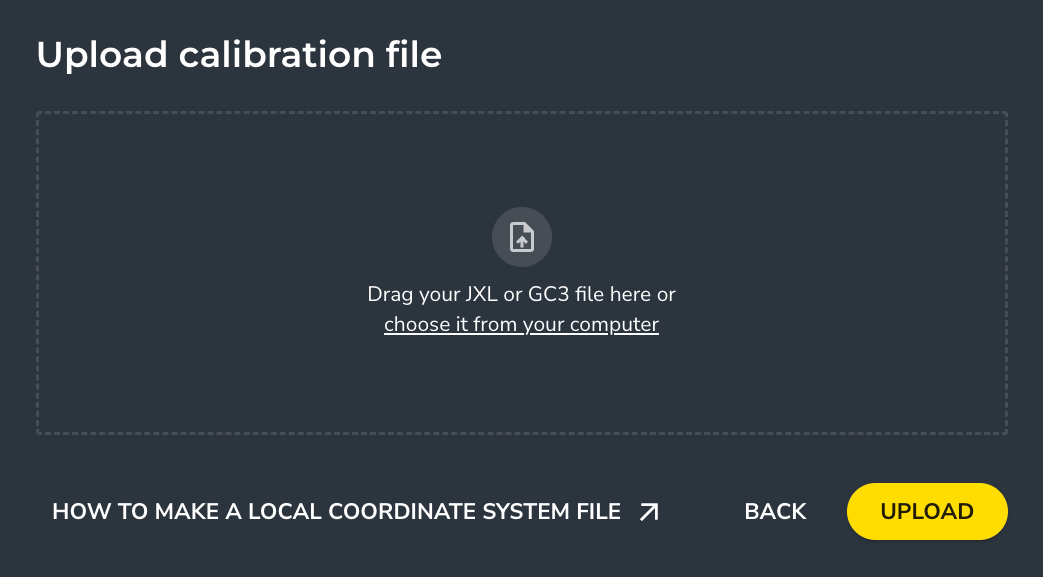Viewport: 1043px width, 577px height.
Task: Click the 'Upload calibration file' heading
Action: point(239,54)
